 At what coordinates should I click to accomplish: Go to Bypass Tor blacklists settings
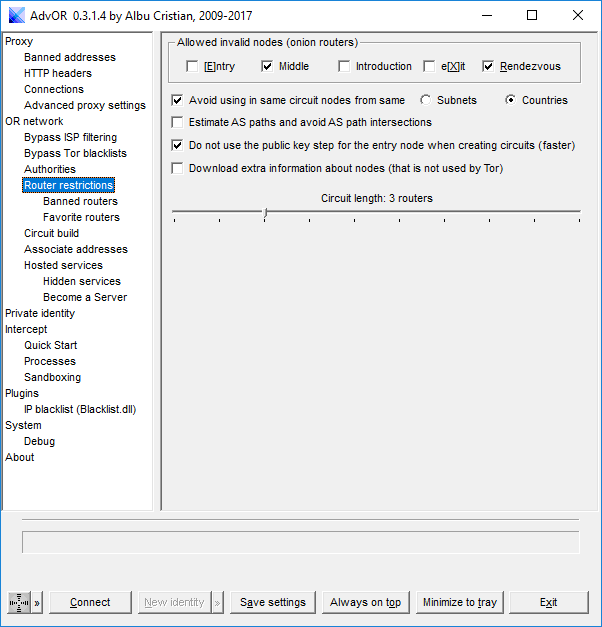coord(75,153)
